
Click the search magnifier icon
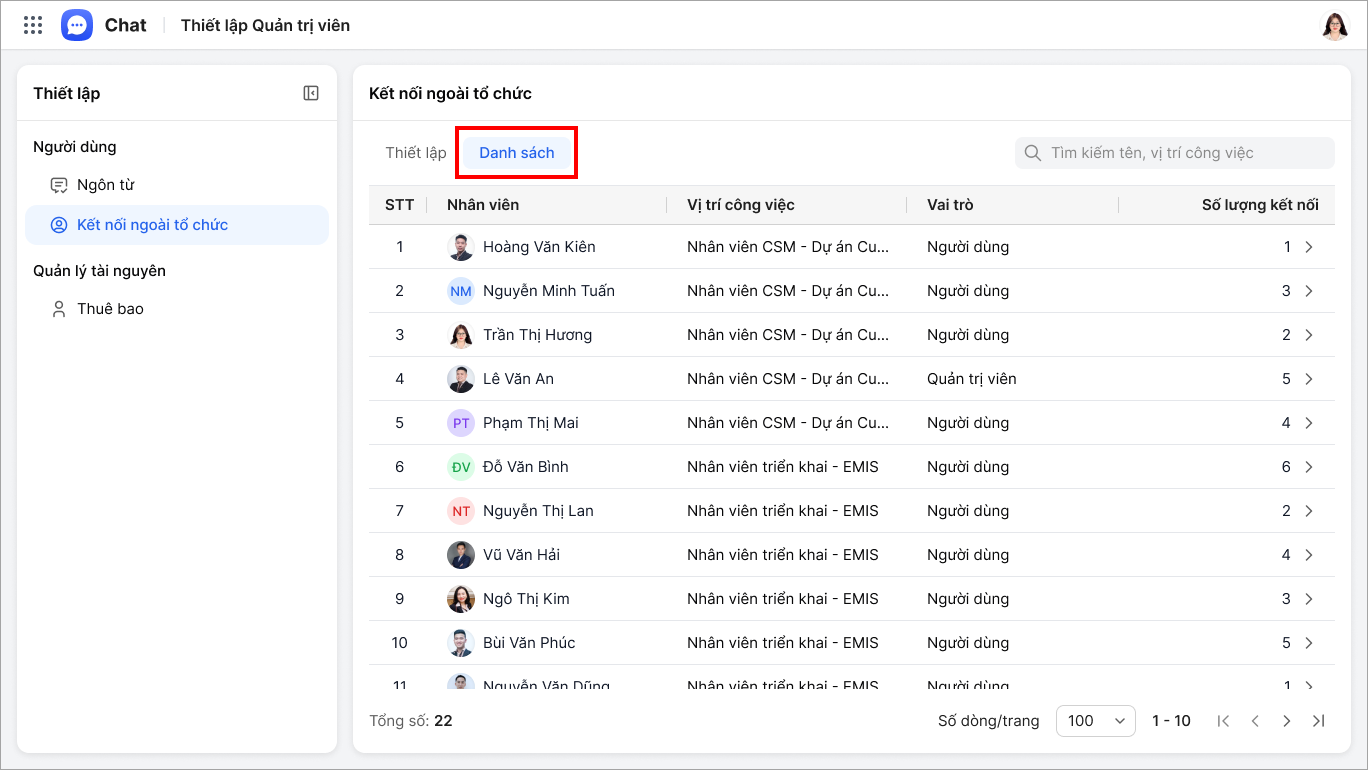point(1032,153)
